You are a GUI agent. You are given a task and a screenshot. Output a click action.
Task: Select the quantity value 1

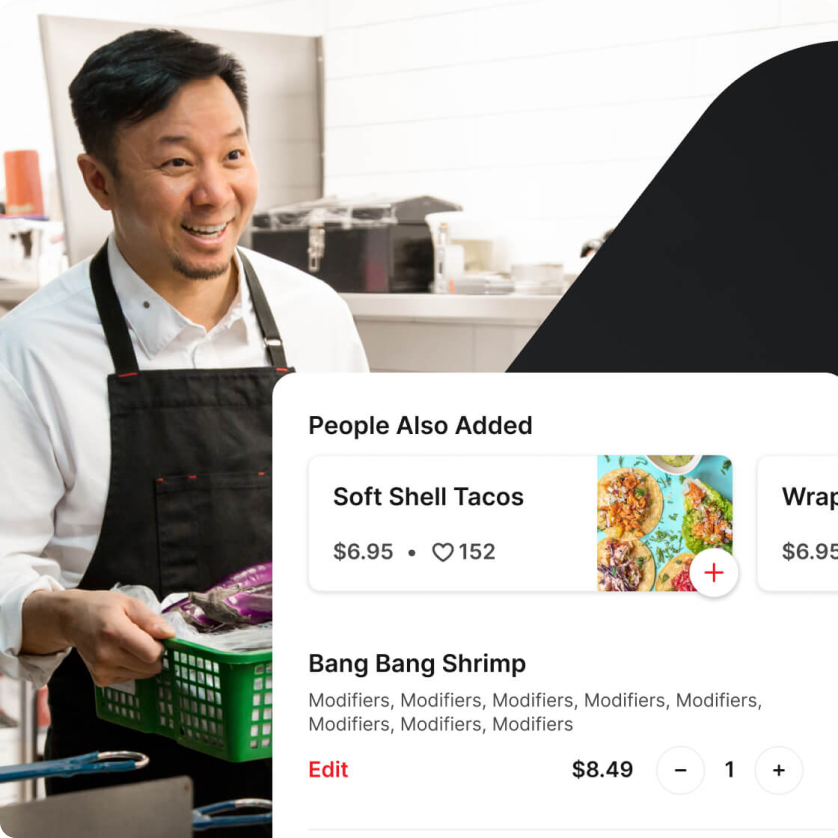pos(729,770)
